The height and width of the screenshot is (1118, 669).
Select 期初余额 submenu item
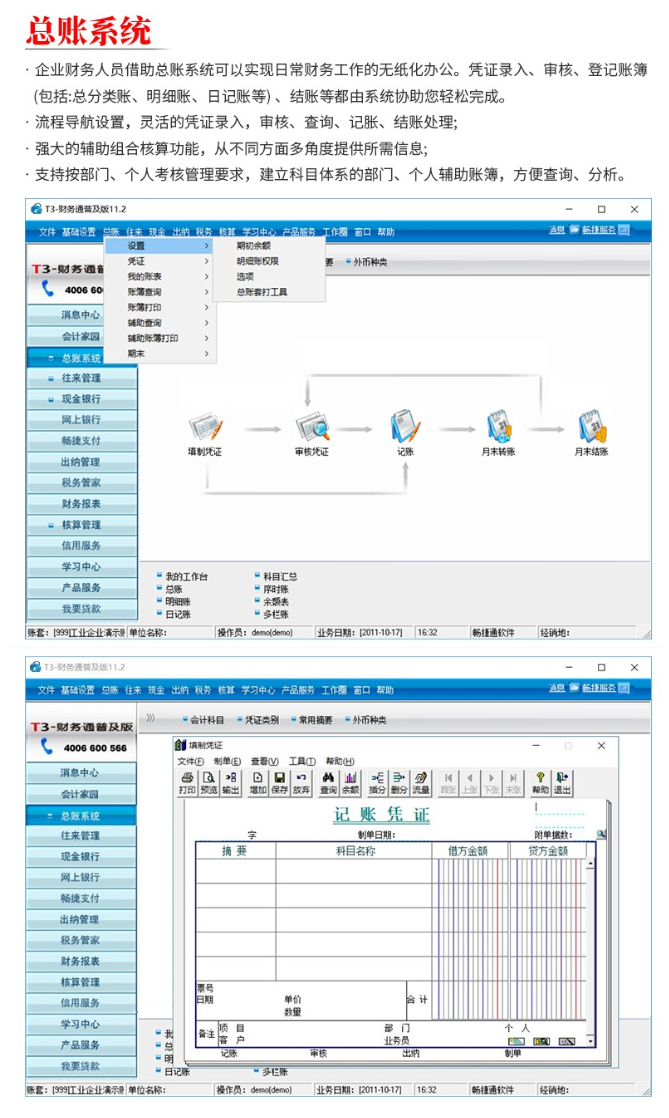pyautogui.click(x=254, y=245)
